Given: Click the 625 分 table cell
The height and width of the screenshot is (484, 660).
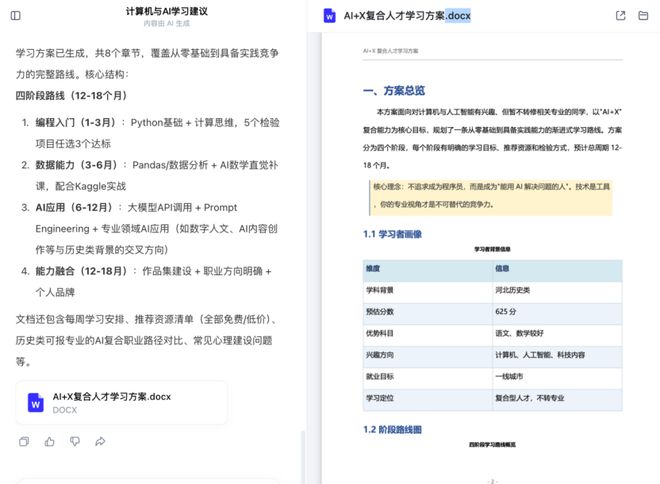Looking at the screenshot, I should pos(557,311).
